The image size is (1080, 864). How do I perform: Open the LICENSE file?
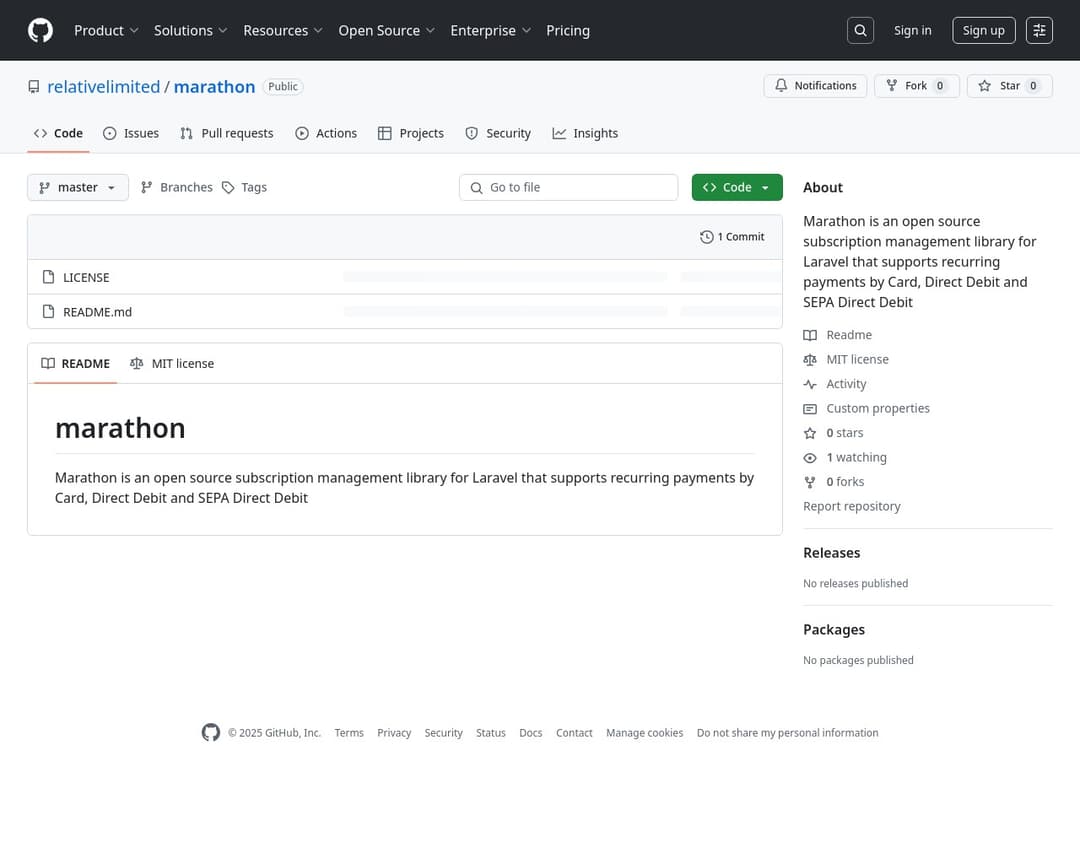click(86, 278)
